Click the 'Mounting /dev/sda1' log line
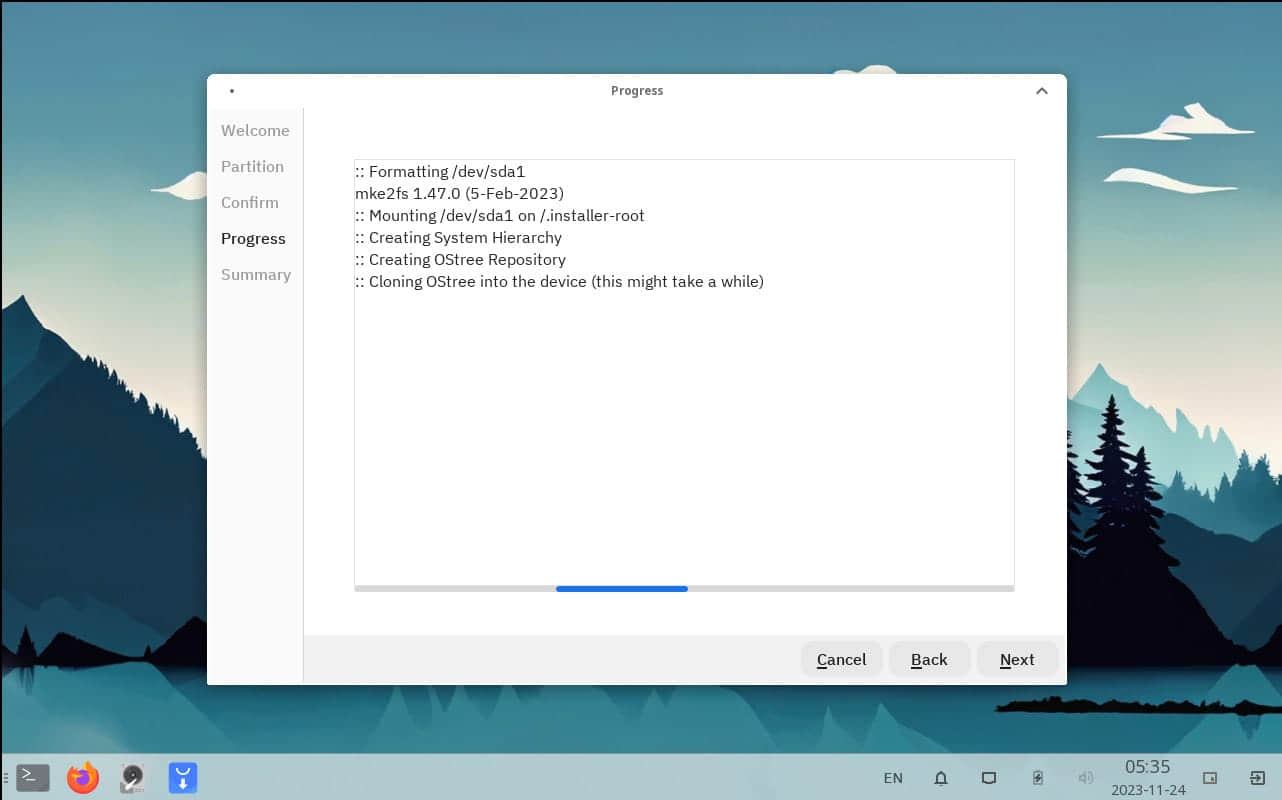This screenshot has height=800, width=1282. click(500, 216)
